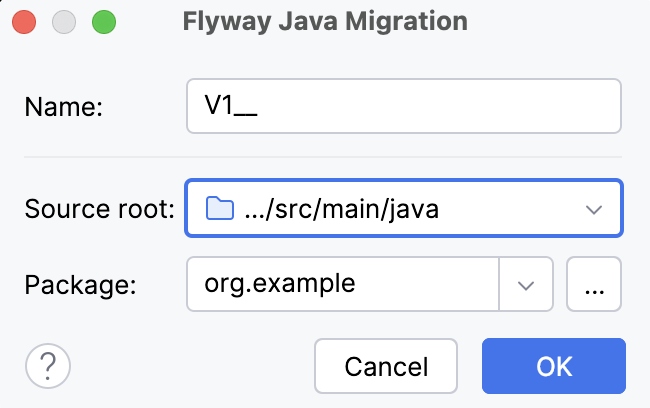The image size is (650, 408).
Task: Click the folder icon in Source root
Action: [x=217, y=209]
